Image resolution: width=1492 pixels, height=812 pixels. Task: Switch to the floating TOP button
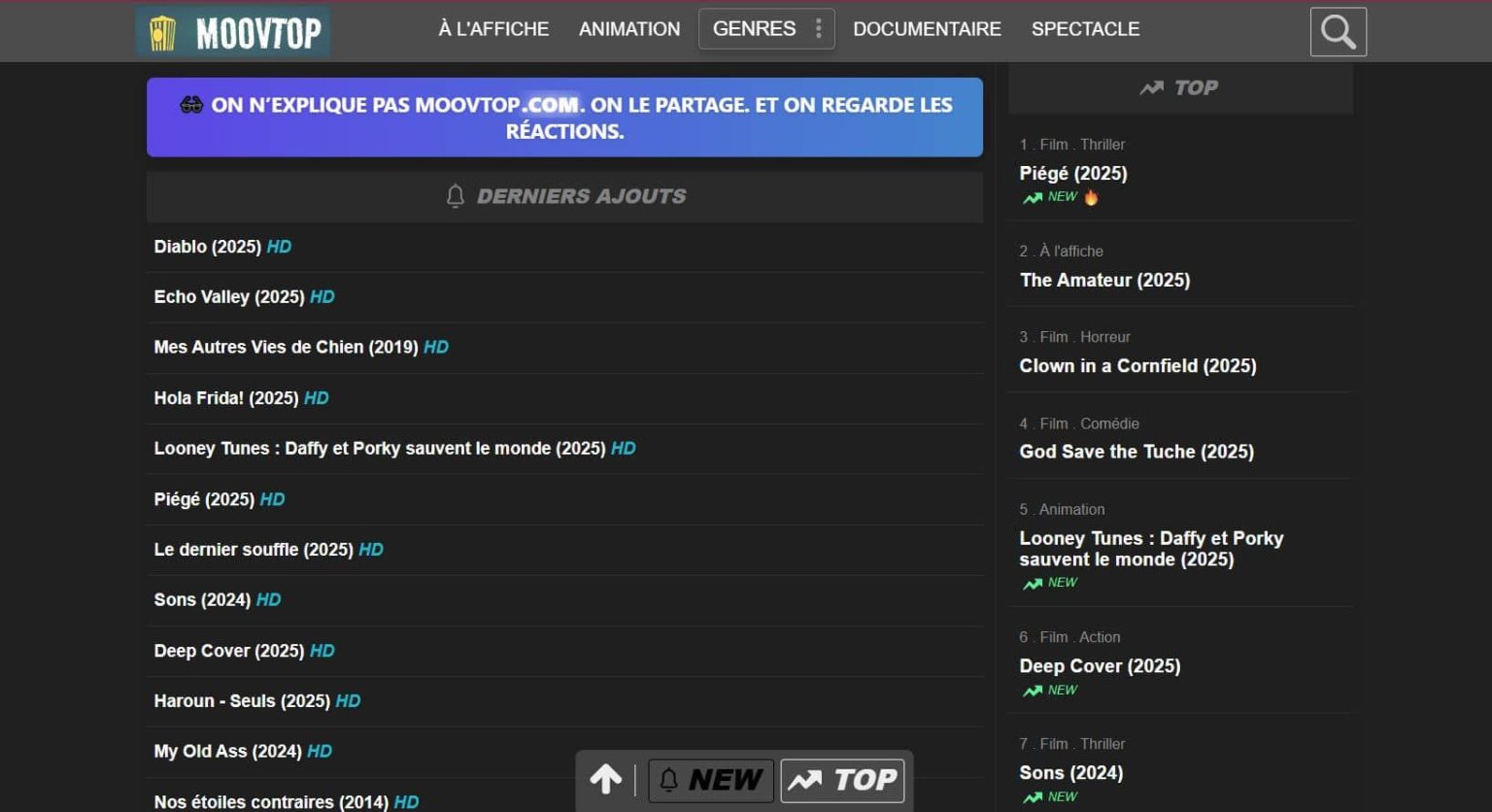click(842, 780)
